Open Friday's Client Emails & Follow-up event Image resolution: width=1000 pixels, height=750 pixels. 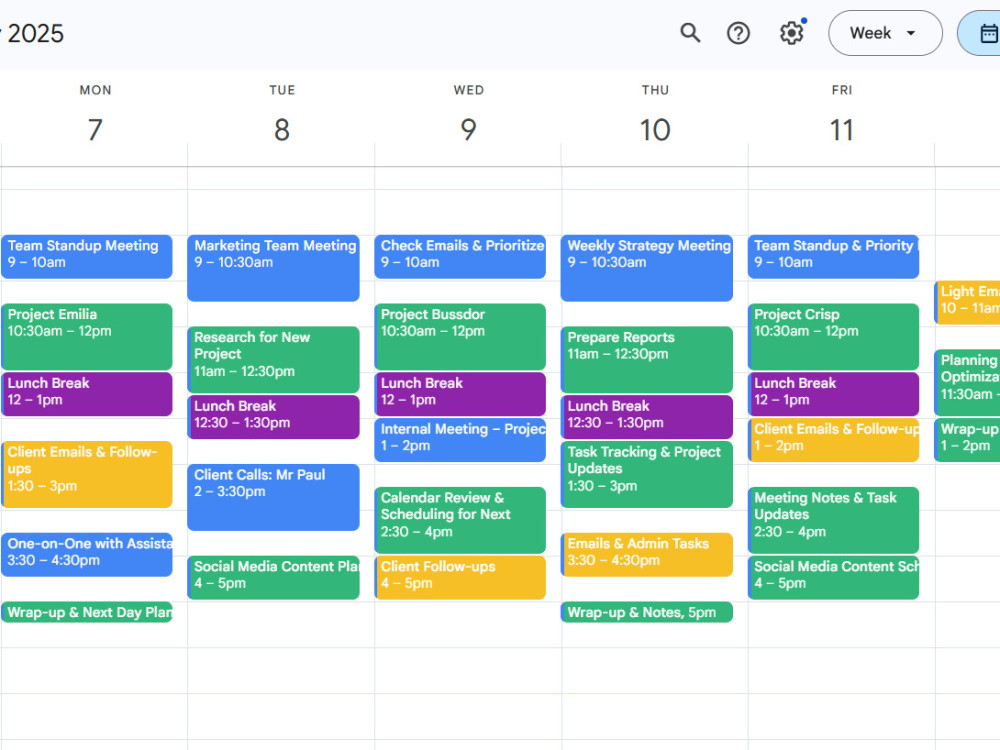[834, 440]
